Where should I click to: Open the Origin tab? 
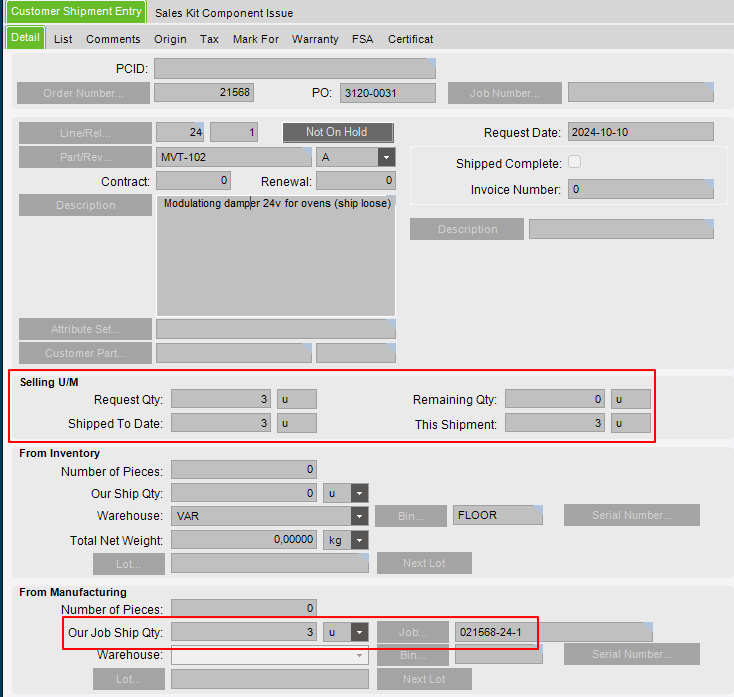pyautogui.click(x=170, y=39)
